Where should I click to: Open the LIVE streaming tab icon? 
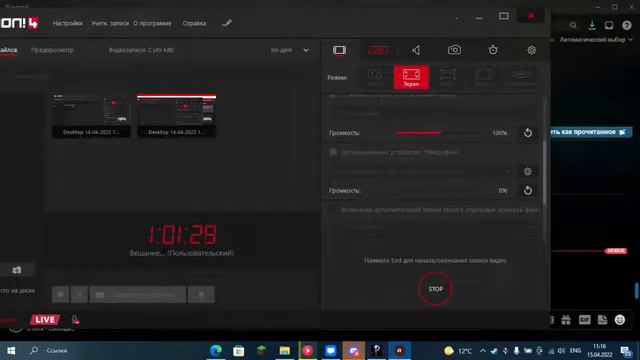click(x=378, y=50)
